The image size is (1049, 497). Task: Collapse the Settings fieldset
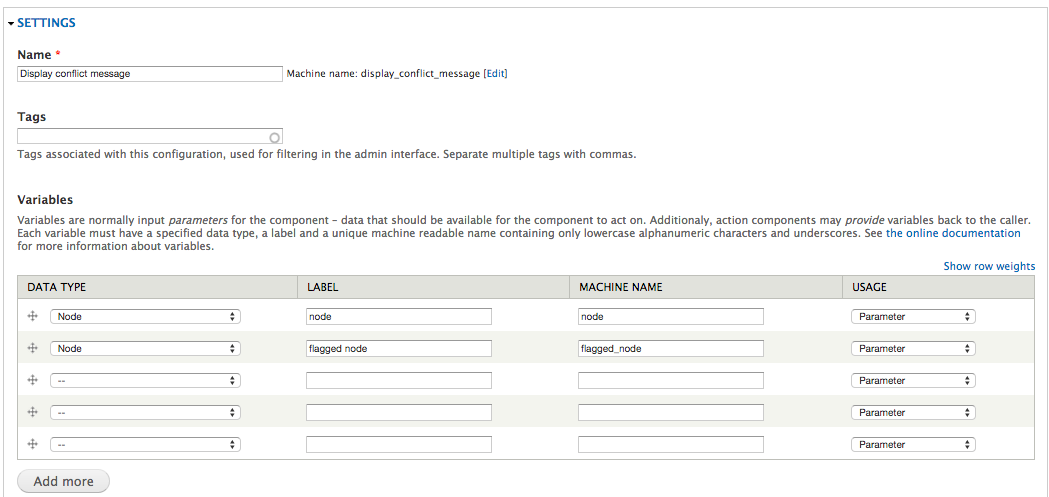point(46,22)
